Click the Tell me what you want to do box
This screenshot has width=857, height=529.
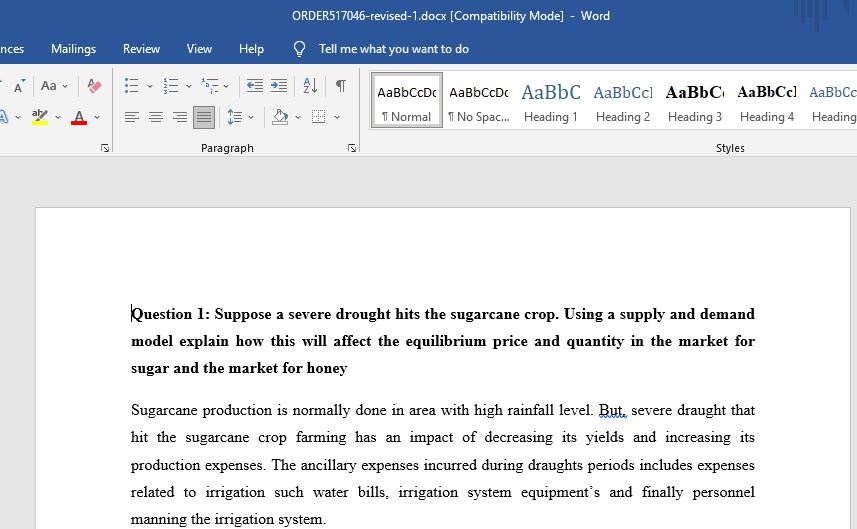point(394,49)
